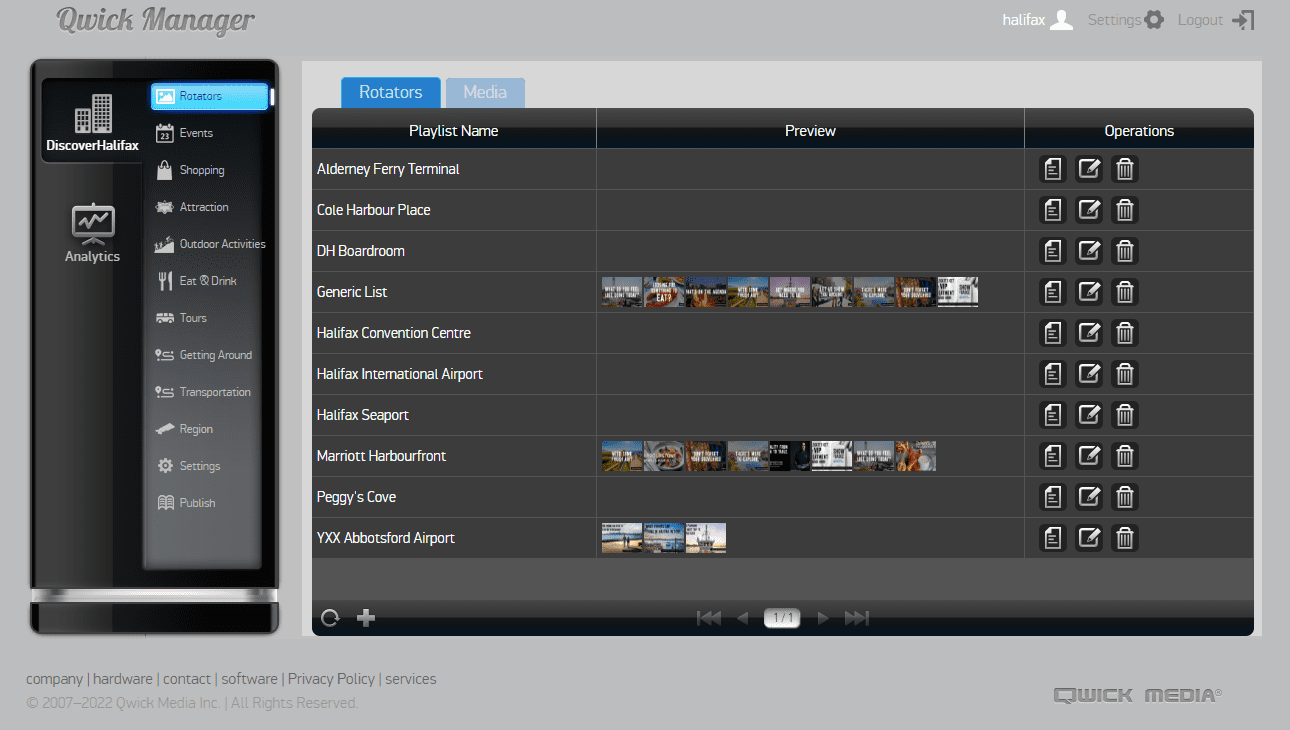Follow the contact footer link
This screenshot has height=730, width=1290.
(187, 679)
